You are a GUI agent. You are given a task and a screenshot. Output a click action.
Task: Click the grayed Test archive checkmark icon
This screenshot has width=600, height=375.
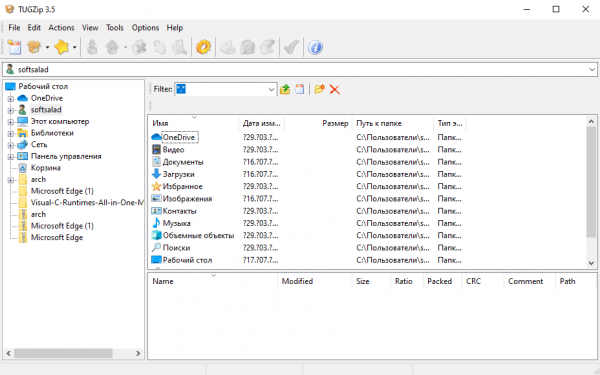[291, 47]
